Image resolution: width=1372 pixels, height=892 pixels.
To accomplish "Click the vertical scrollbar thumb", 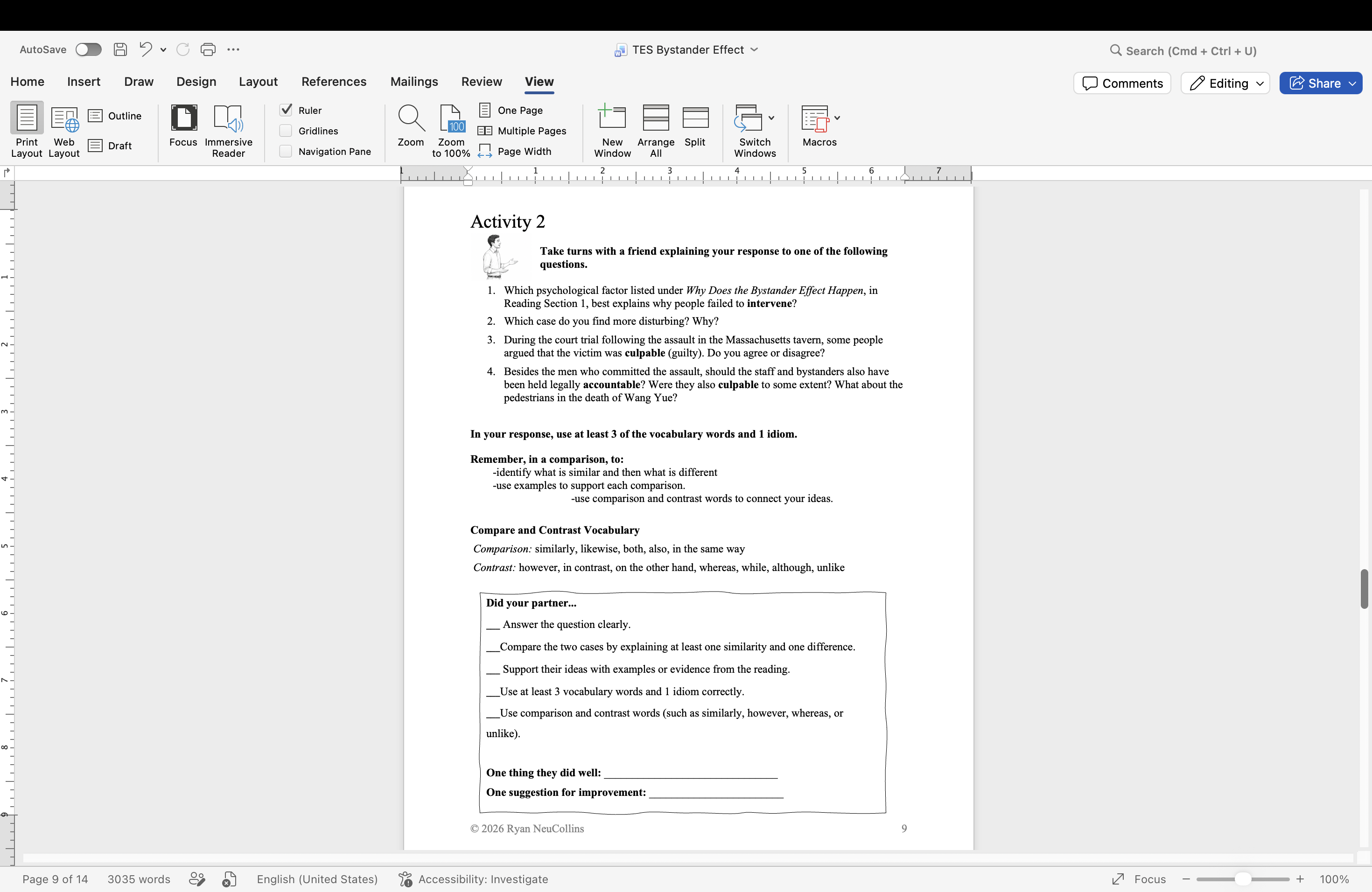I will 1364,589.
